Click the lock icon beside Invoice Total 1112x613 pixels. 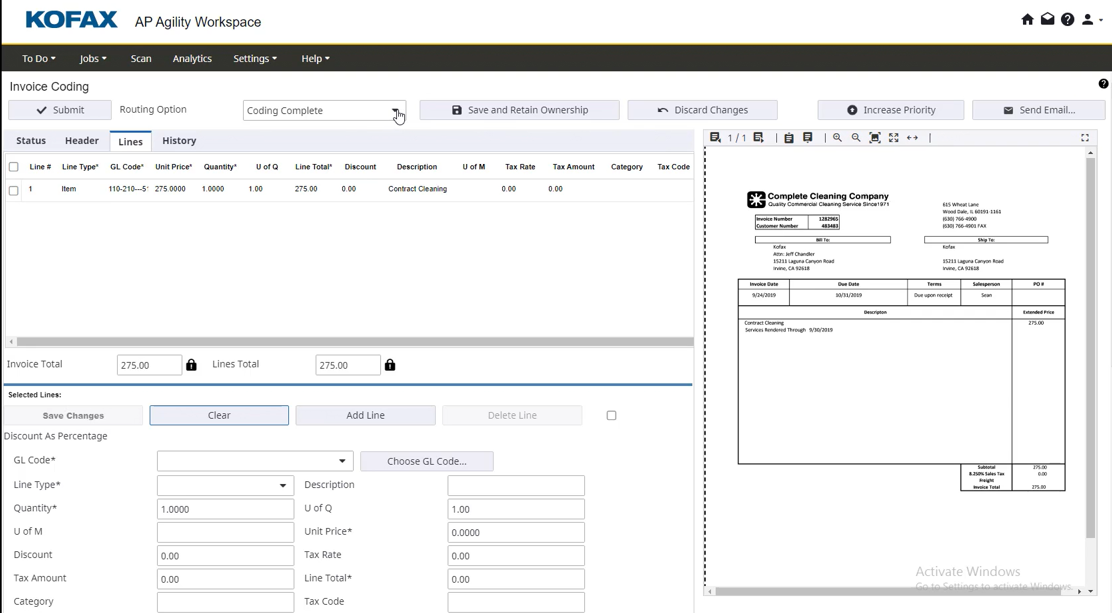(191, 365)
